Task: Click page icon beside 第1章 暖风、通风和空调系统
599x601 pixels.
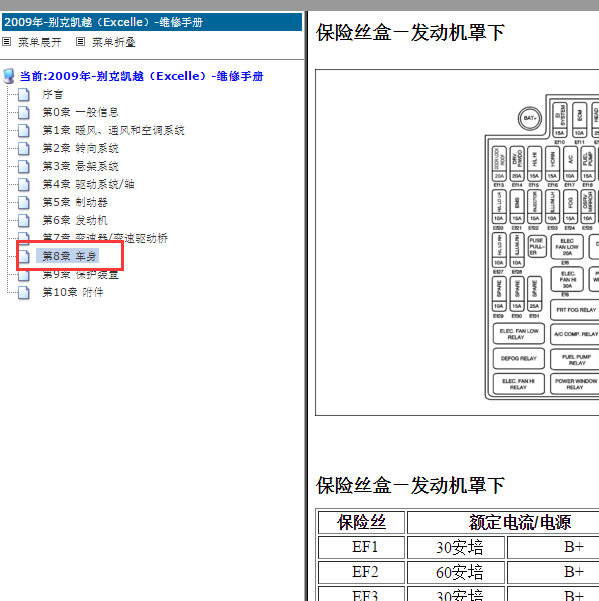Action: click(24, 130)
